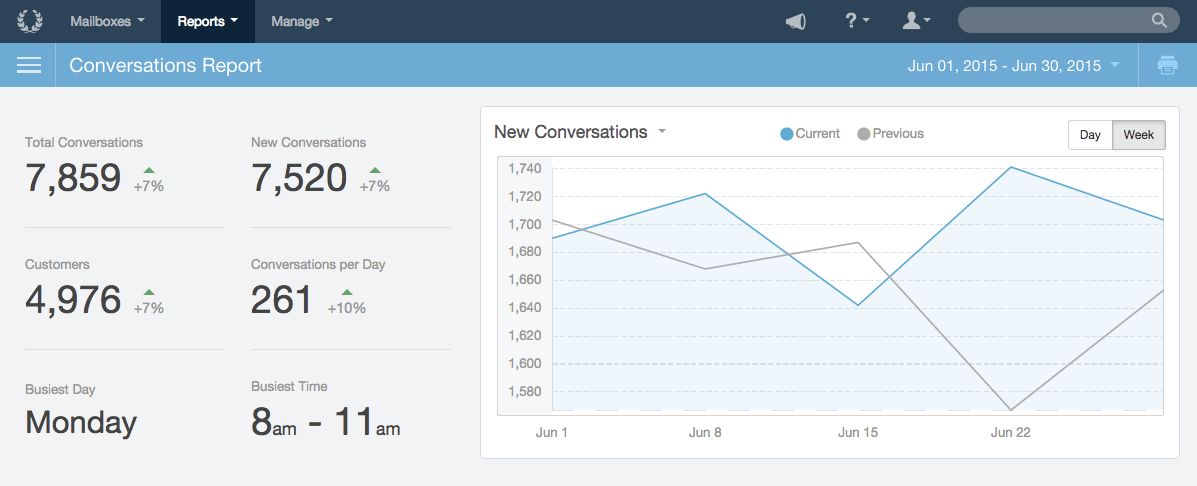
Task: Open the hamburger sidebar menu
Action: 29,66
